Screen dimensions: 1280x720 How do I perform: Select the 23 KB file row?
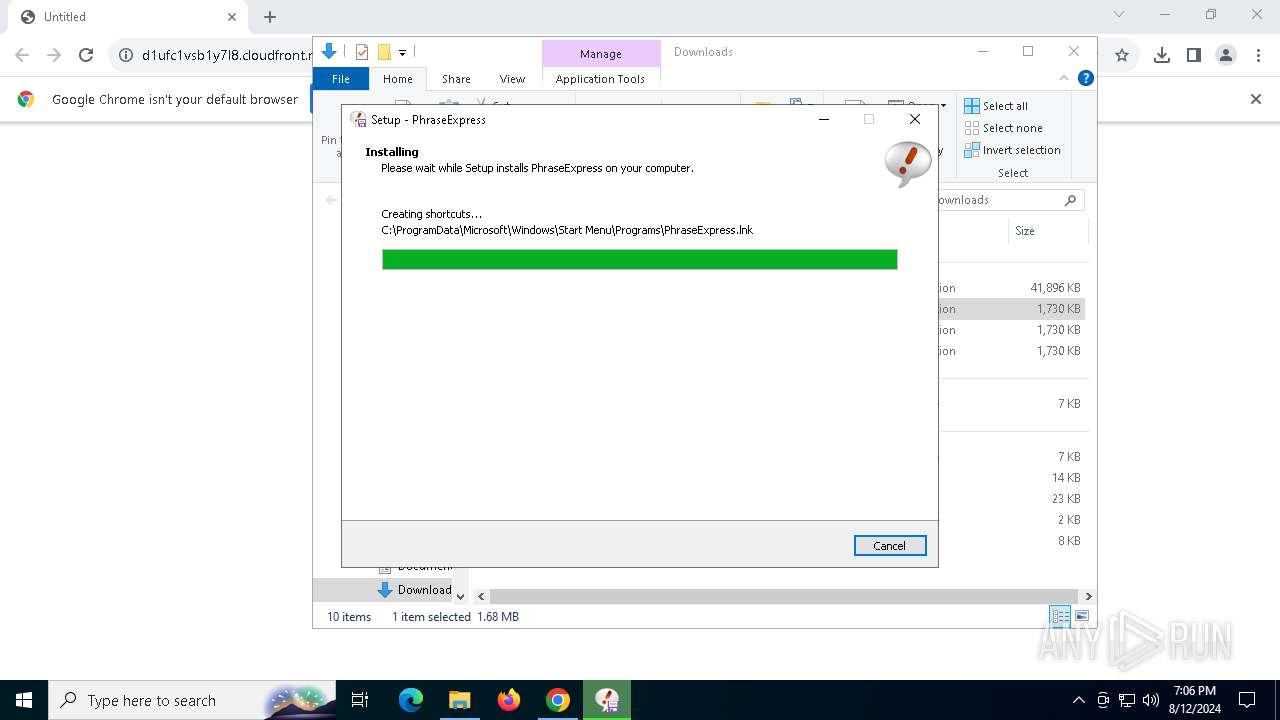point(1010,499)
